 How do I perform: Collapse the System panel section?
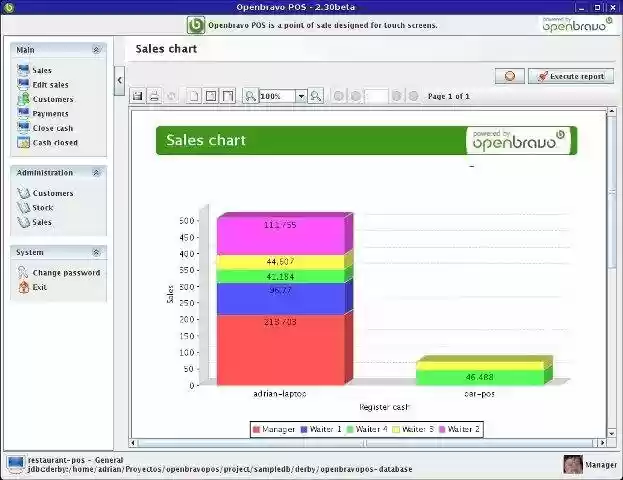pos(96,252)
